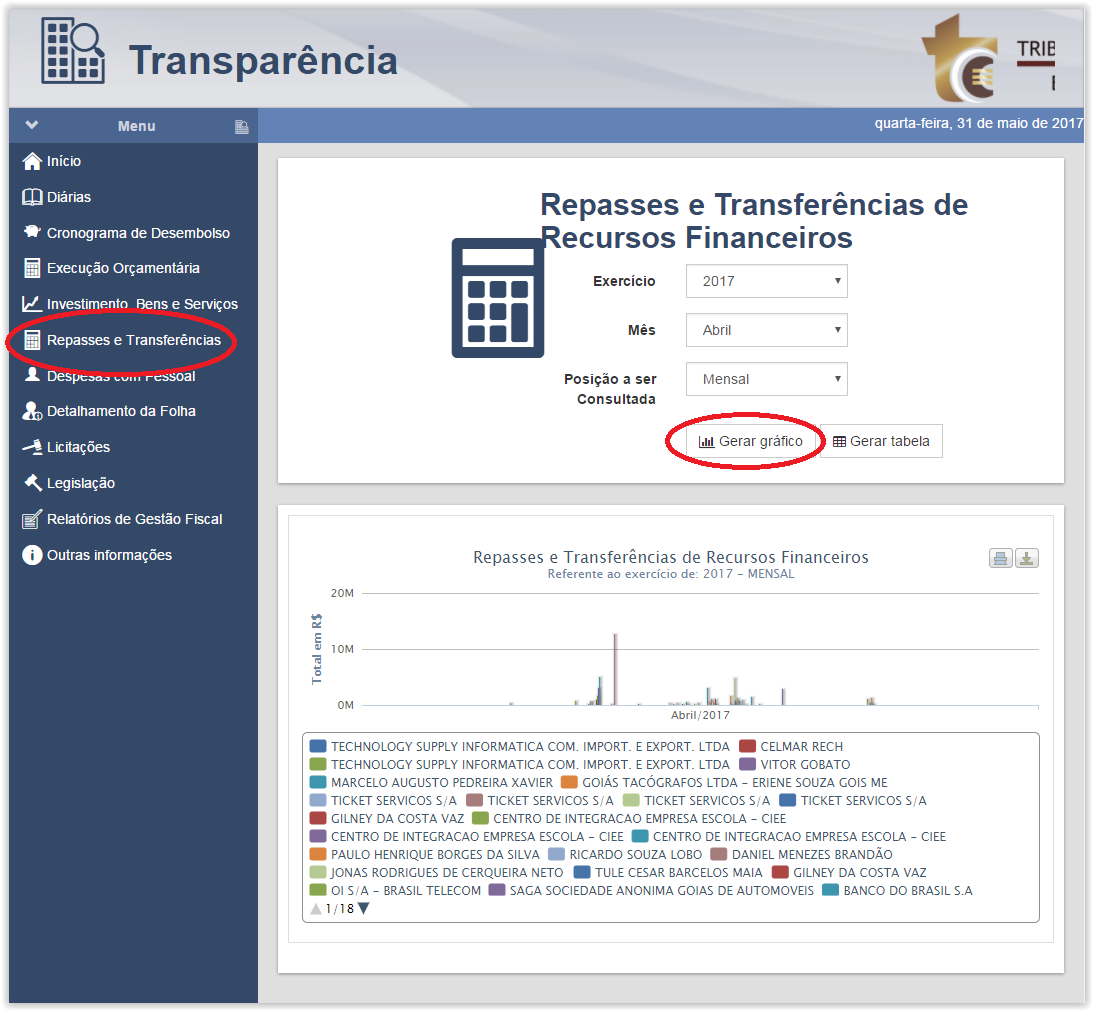This screenshot has width=1093, height=1011.
Task: Open the Mês dropdown showing Abril
Action: point(766,330)
